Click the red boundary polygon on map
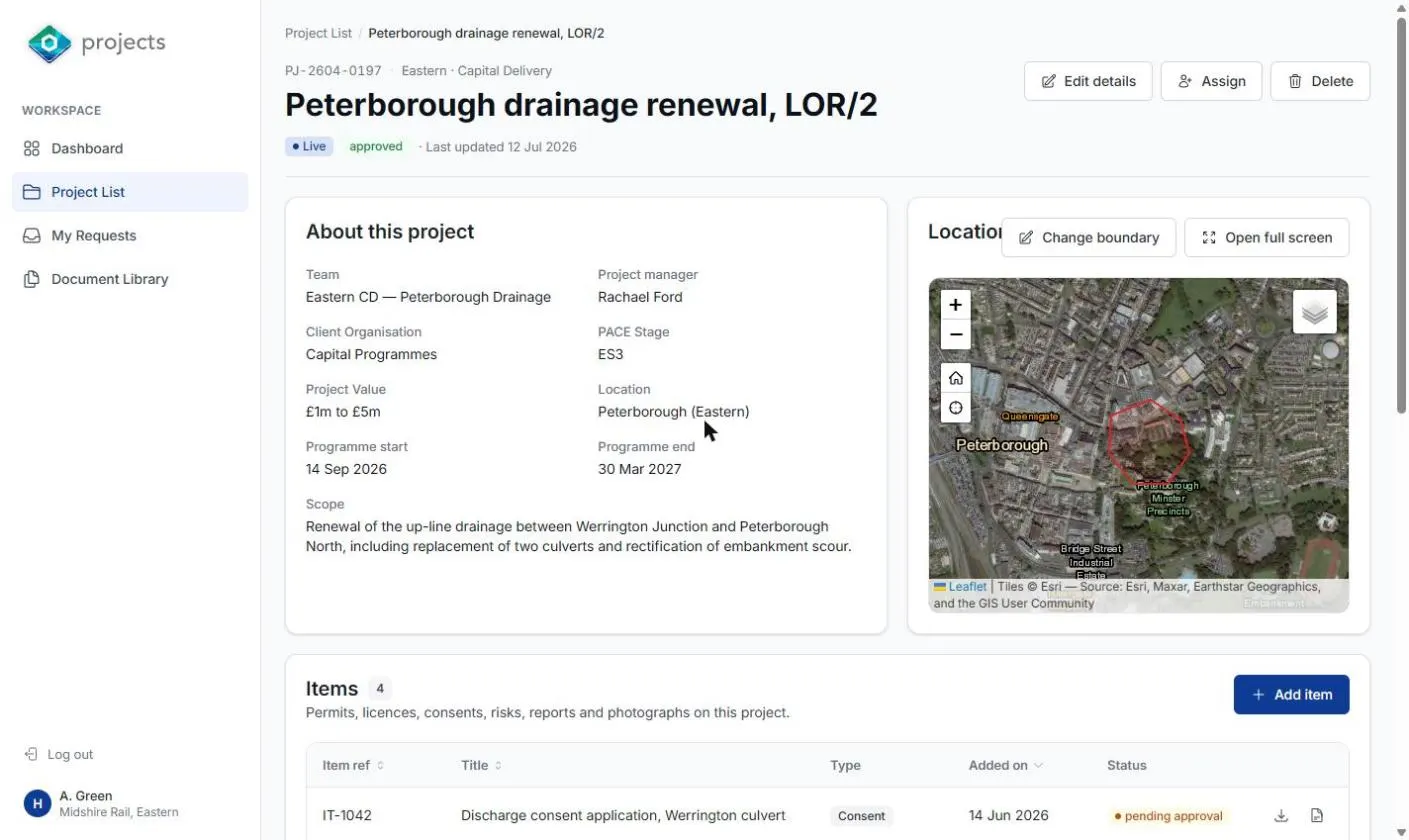Image resolution: width=1409 pixels, height=840 pixels. coord(1149,443)
